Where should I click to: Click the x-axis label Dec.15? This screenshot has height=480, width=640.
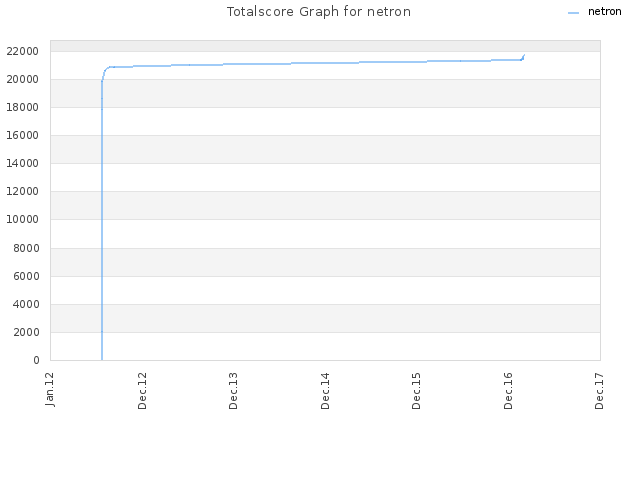pyautogui.click(x=416, y=391)
